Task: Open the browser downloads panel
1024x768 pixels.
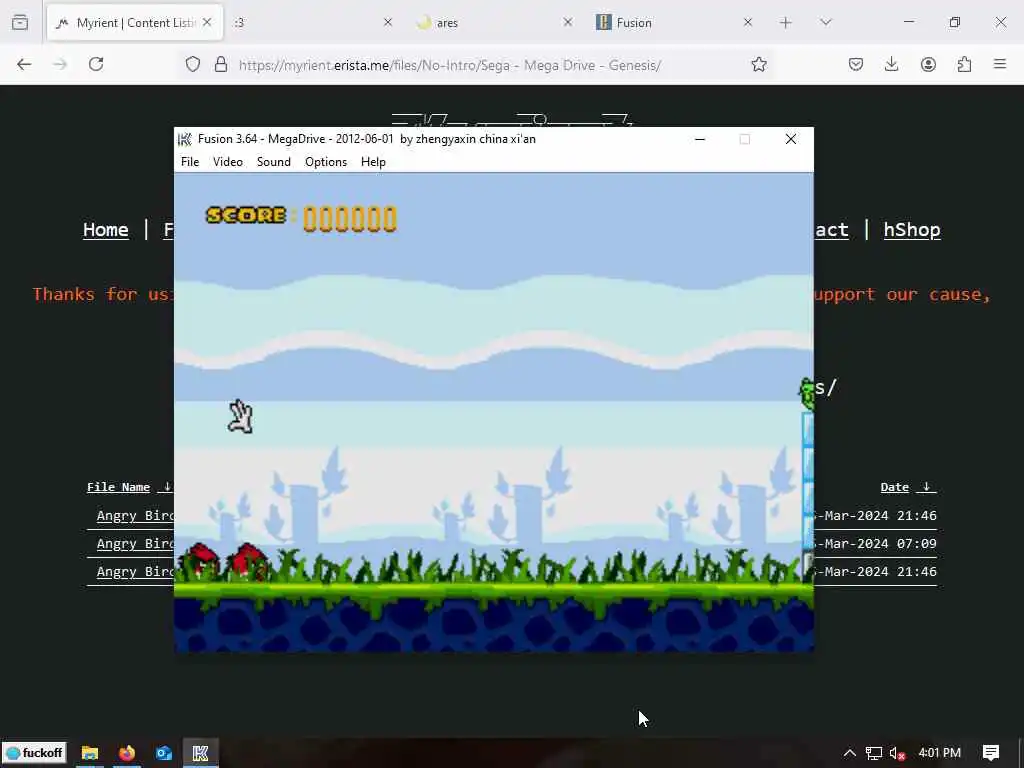Action: 891,64
